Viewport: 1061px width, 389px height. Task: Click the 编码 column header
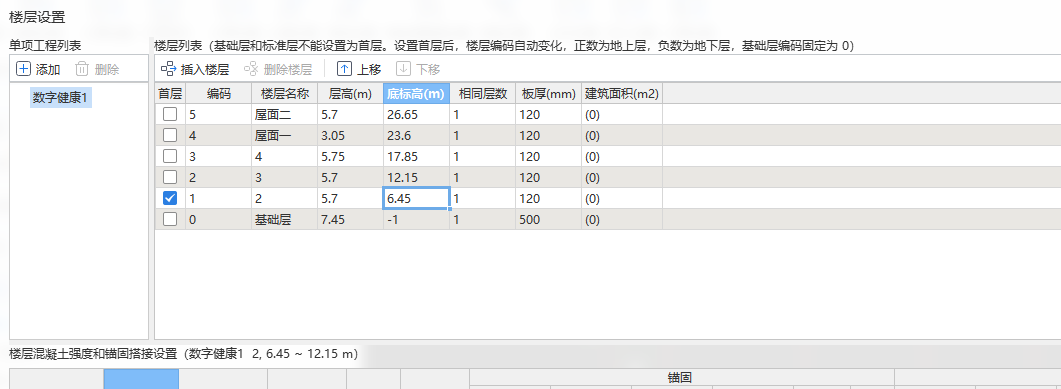pos(219,93)
